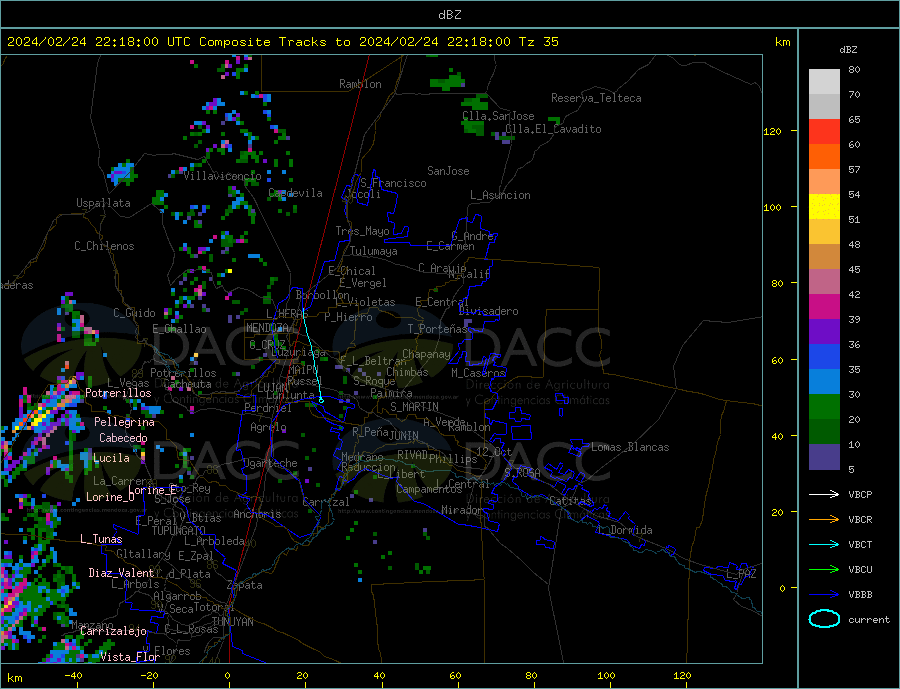900x689 pixels.
Task: Click the Diaz_Valent label
Action: click(121, 573)
